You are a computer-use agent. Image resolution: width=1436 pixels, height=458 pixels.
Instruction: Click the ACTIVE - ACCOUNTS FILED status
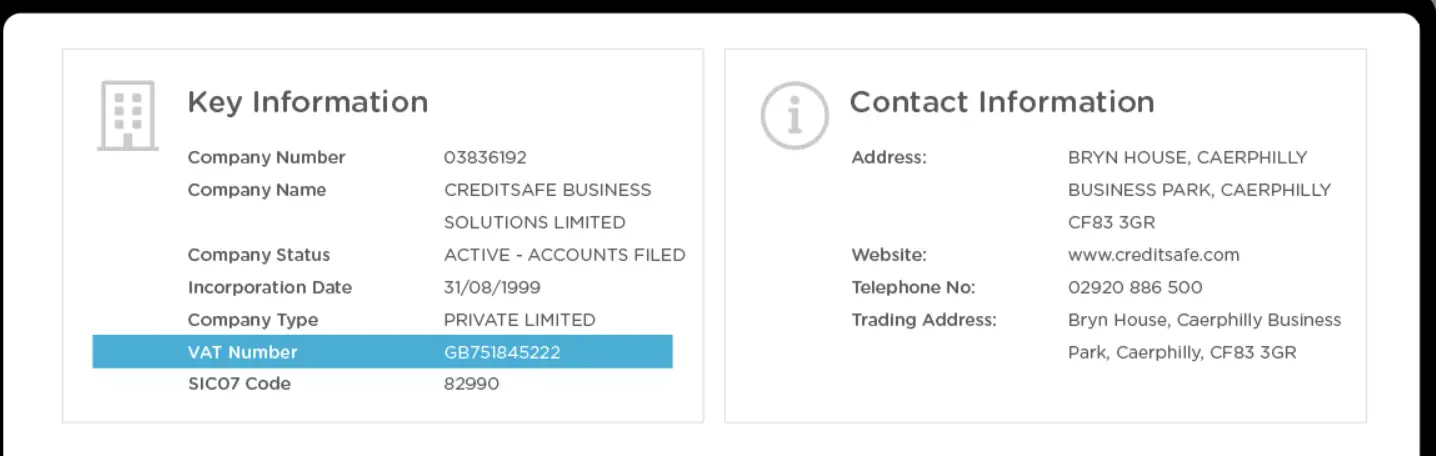pos(564,255)
